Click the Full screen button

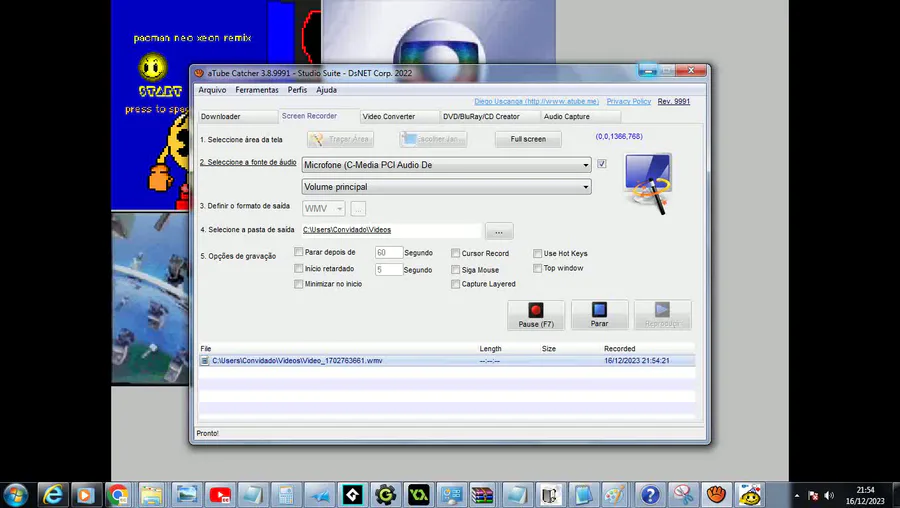[x=528, y=139]
